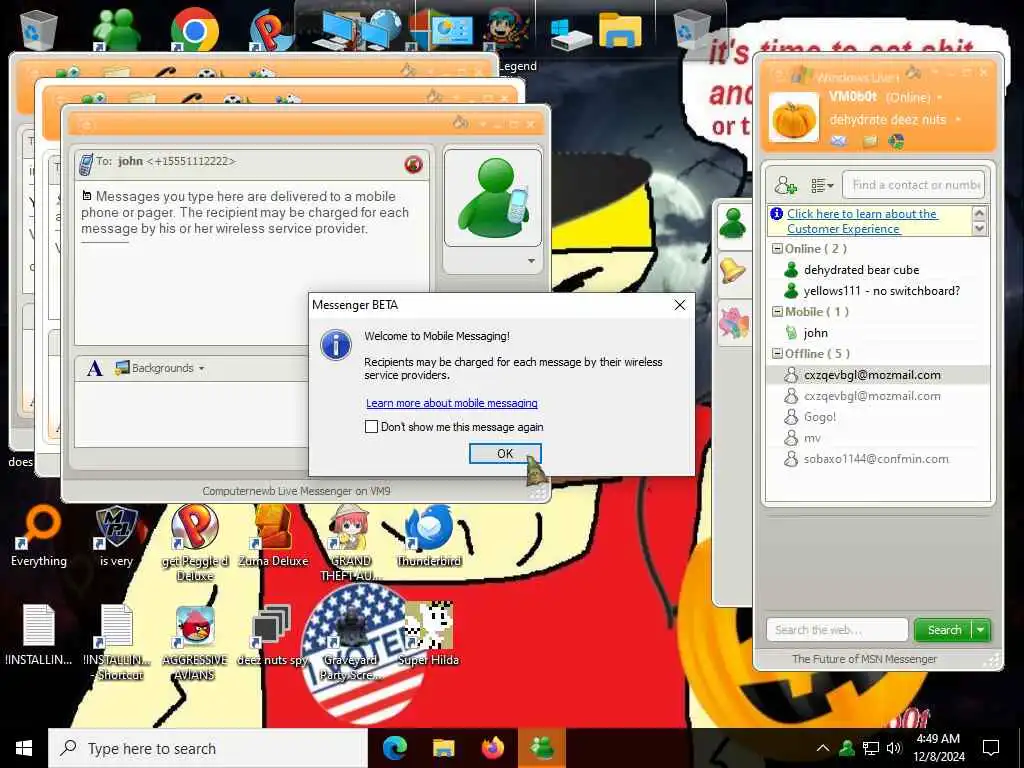Collapse the Online ( 2 ) group
This screenshot has width=1024, height=768.
pyautogui.click(x=777, y=249)
